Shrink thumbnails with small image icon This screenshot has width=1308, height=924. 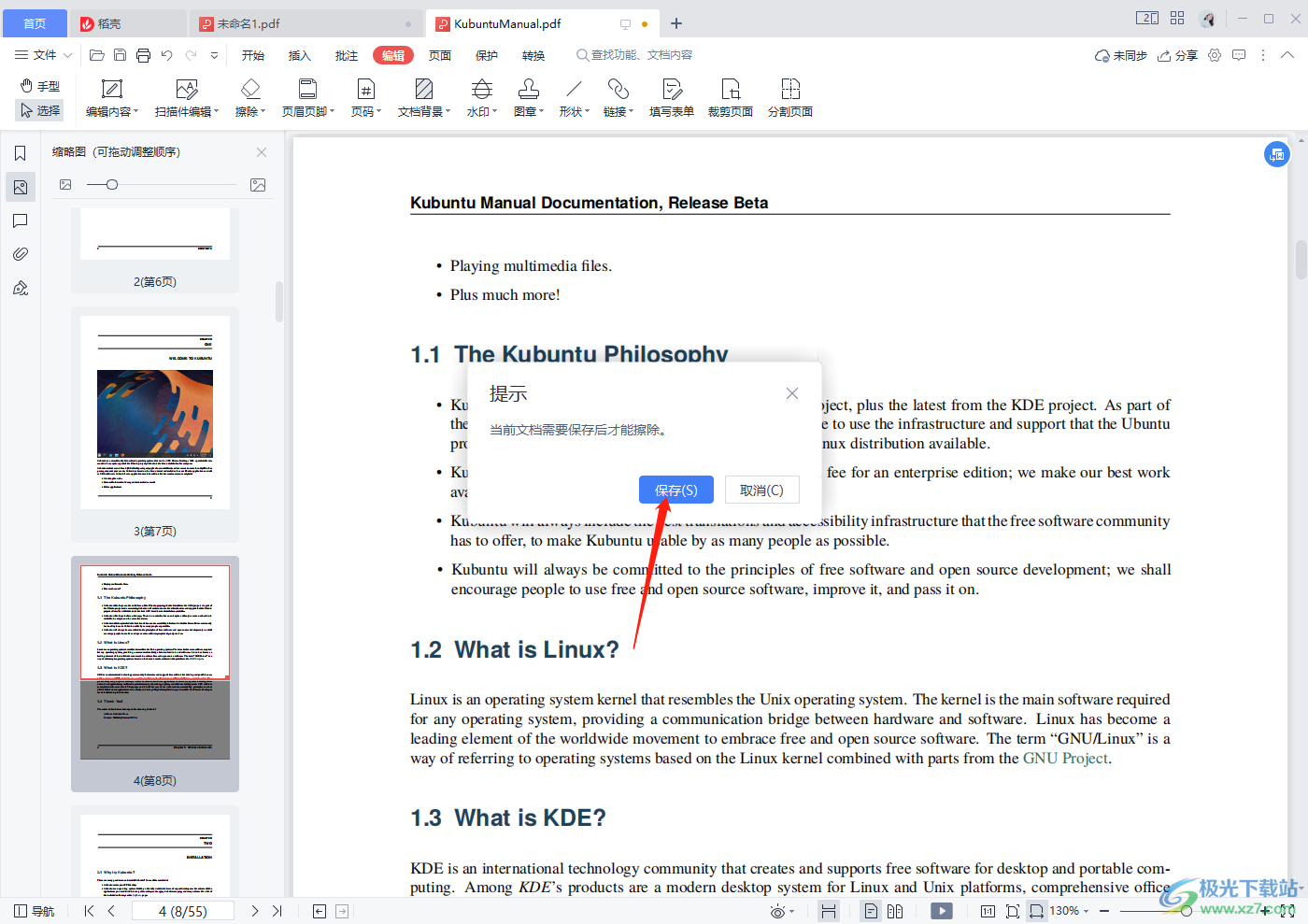coord(65,185)
